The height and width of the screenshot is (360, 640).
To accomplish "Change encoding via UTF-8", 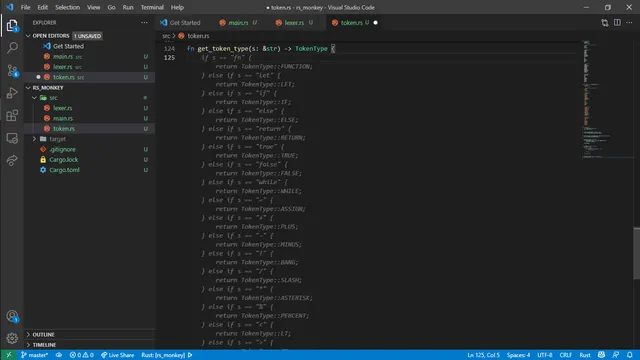I will tap(545, 355).
